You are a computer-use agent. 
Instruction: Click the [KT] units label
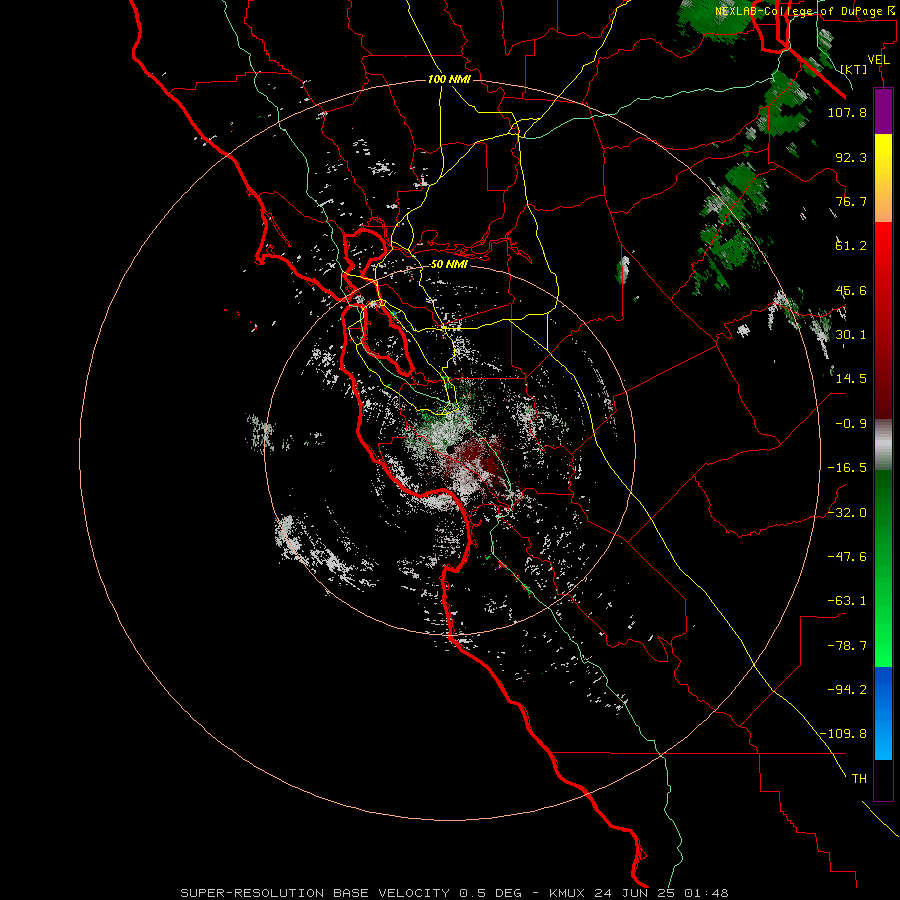point(854,69)
